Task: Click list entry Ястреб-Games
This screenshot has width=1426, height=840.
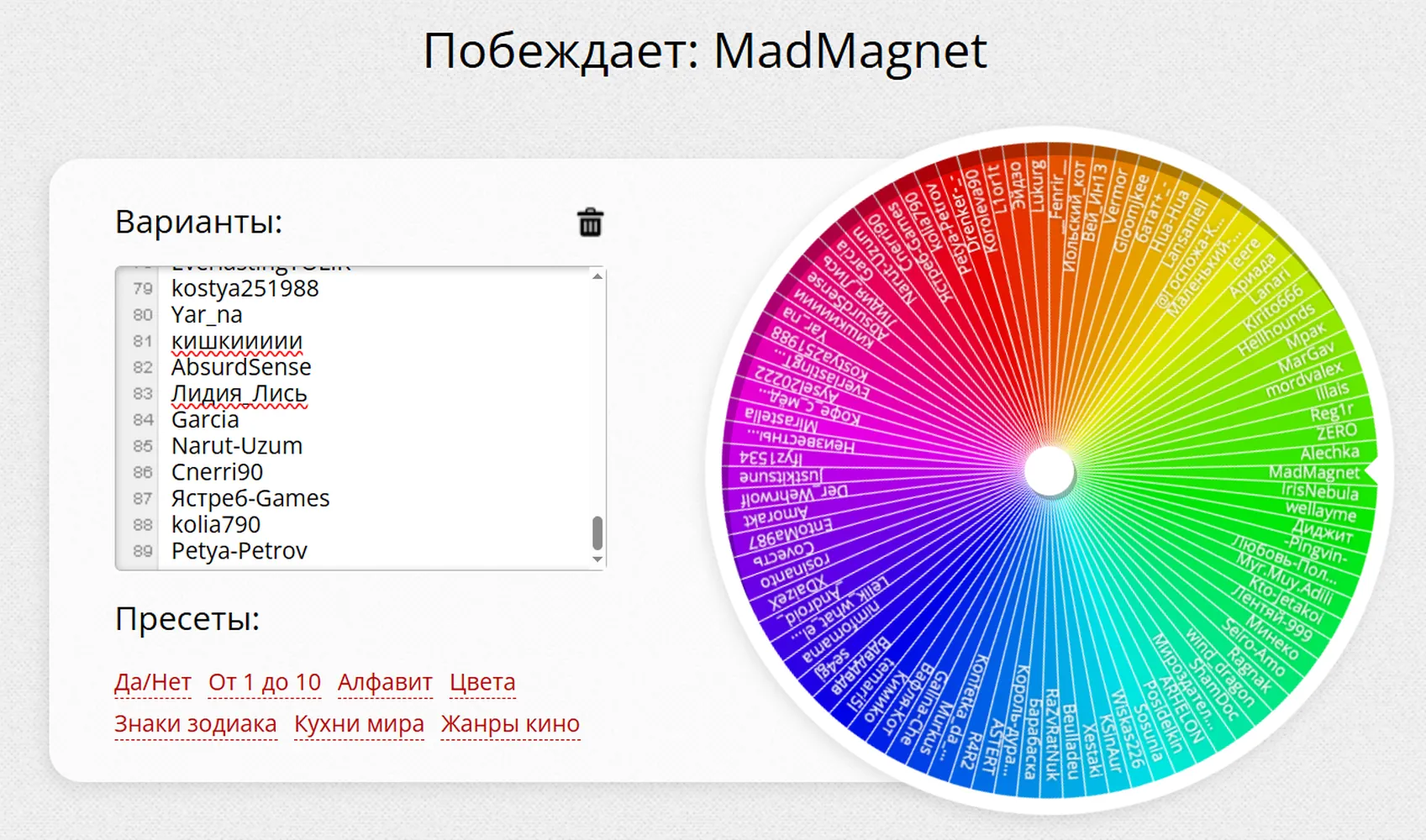Action: 250,498
